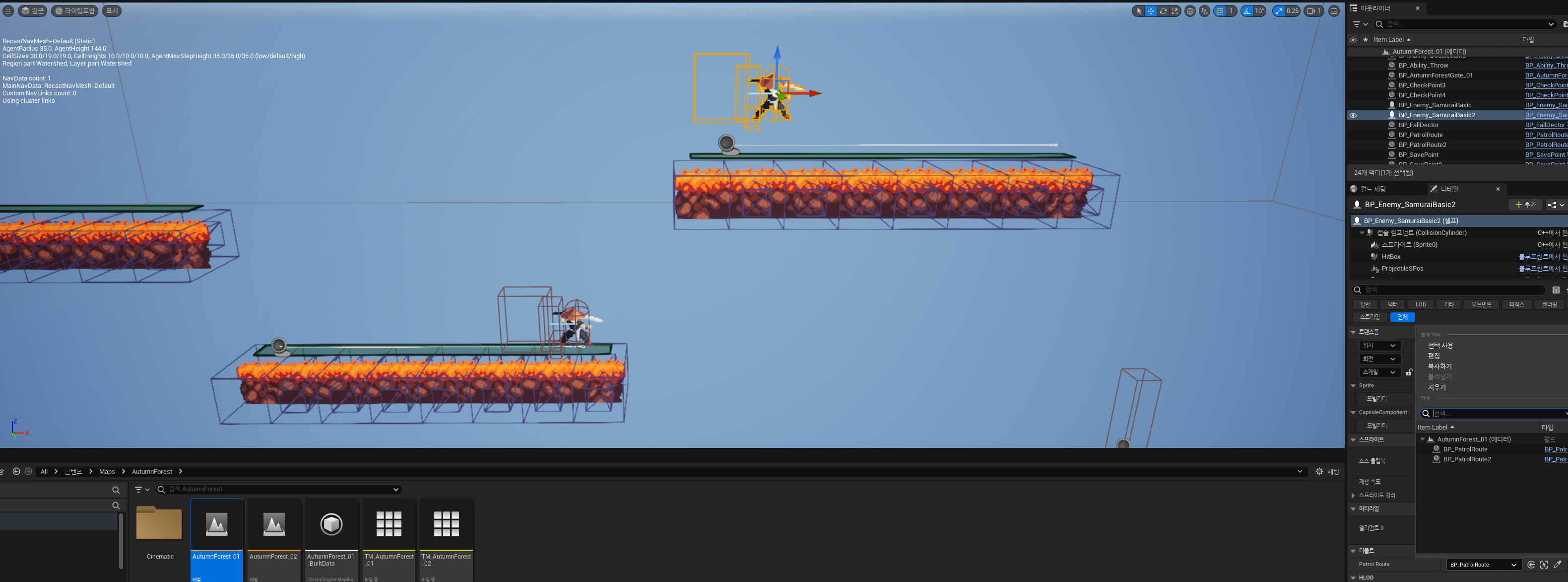Toggle scale snapping in viewport toolbar
This screenshot has height=582, width=1568.
coord(1278,11)
